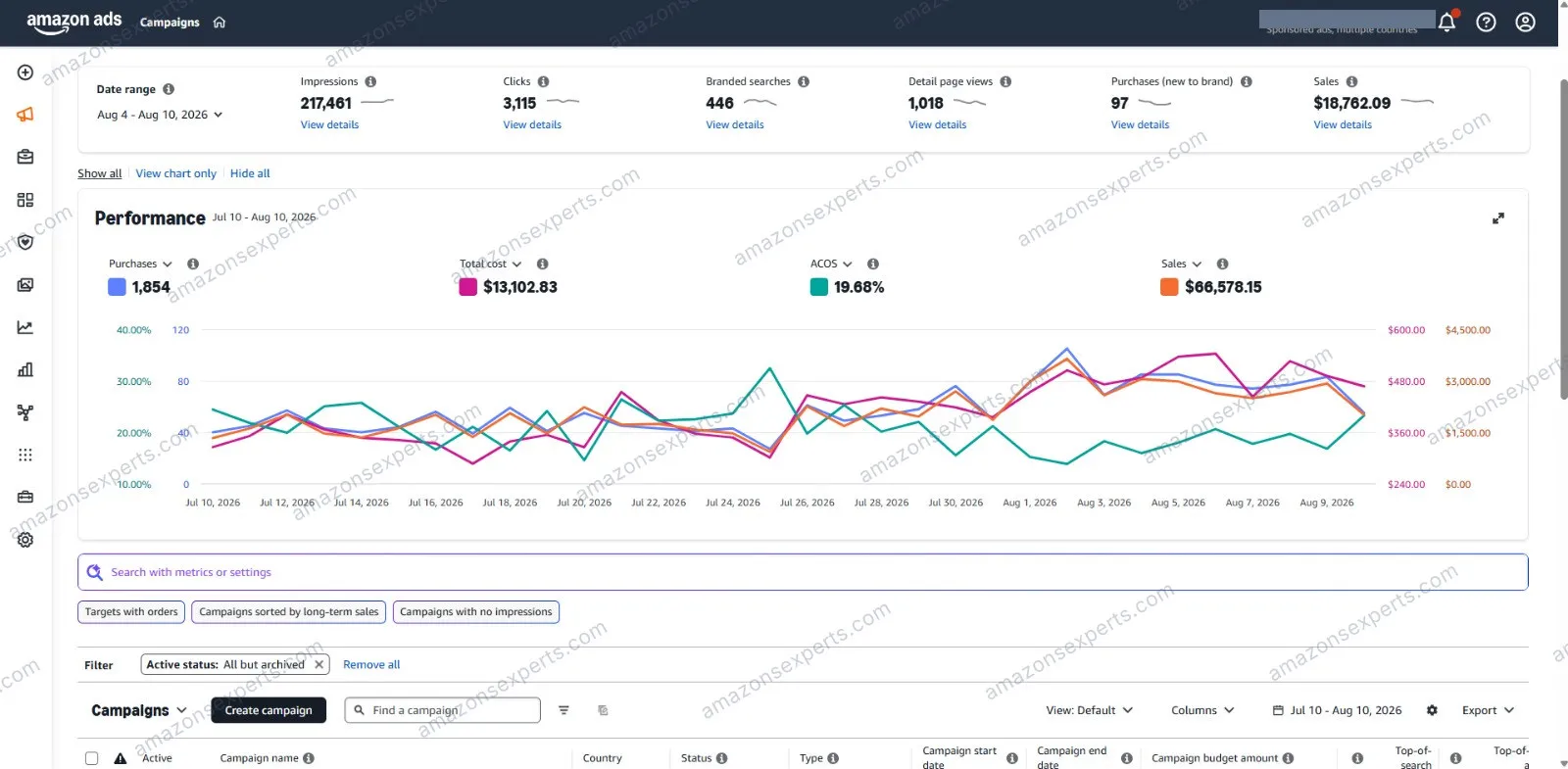Click the Create campaign button

(269, 710)
